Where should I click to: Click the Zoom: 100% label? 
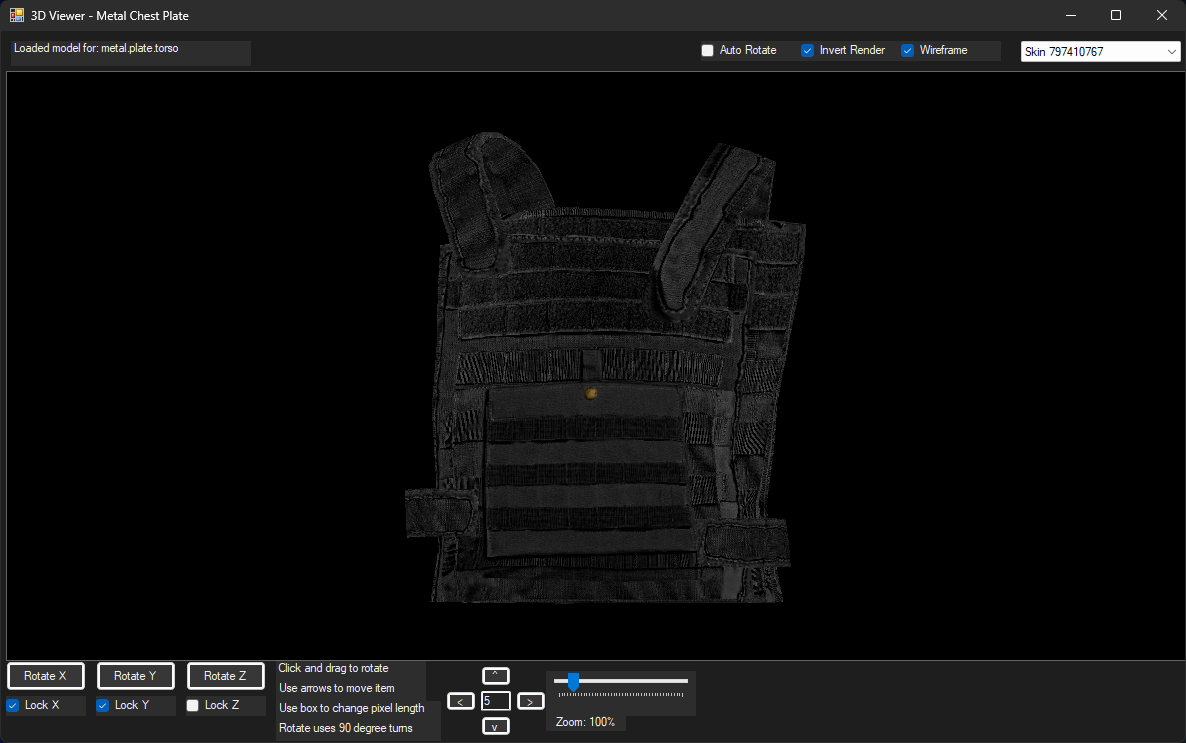[x=585, y=721]
